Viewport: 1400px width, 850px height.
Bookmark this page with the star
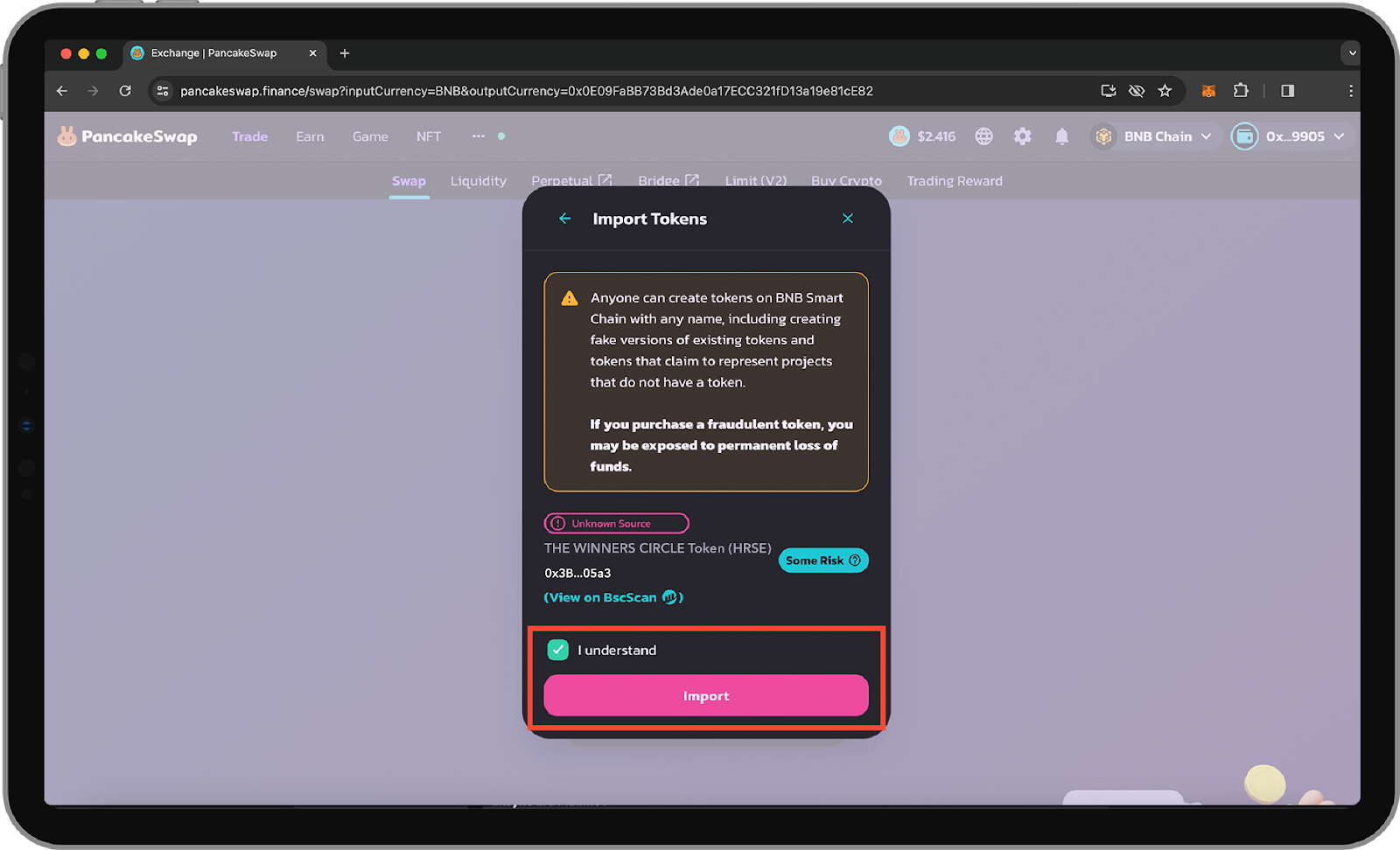1165,91
